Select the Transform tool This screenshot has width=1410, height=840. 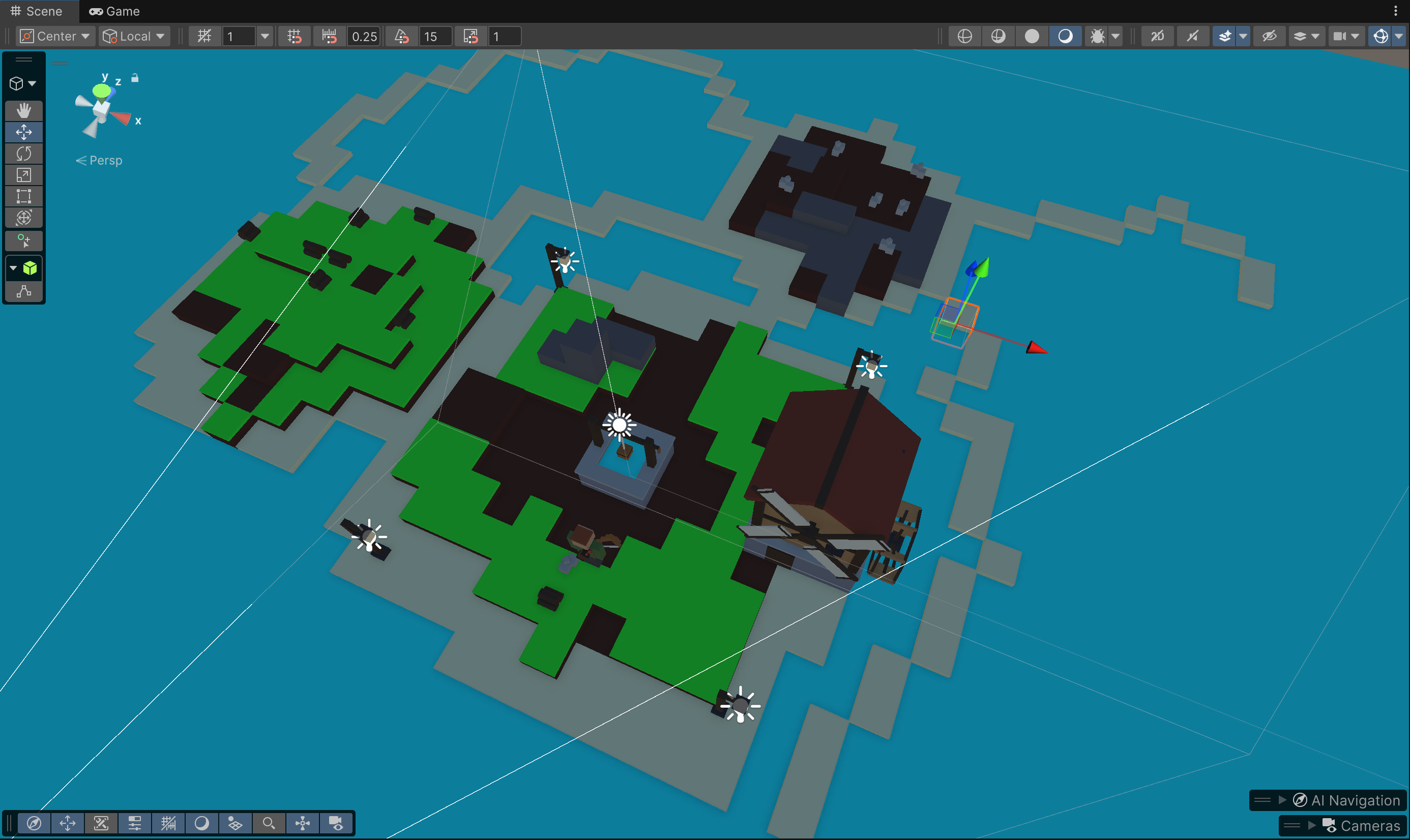[24, 218]
